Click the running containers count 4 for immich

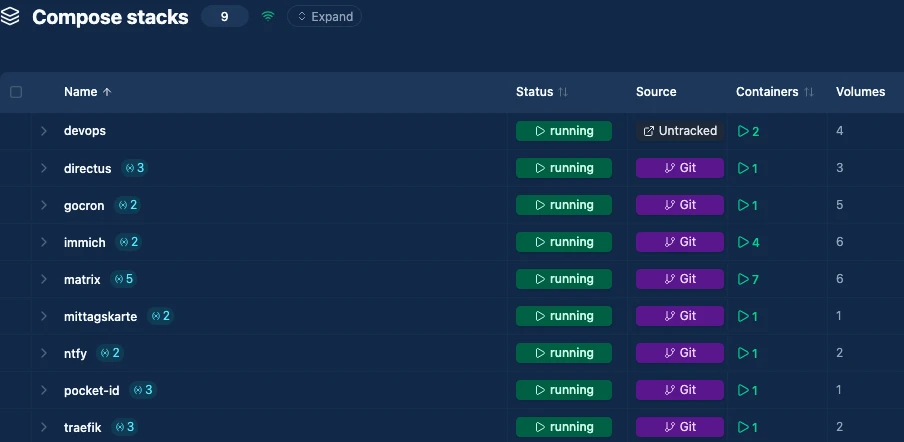pos(748,243)
